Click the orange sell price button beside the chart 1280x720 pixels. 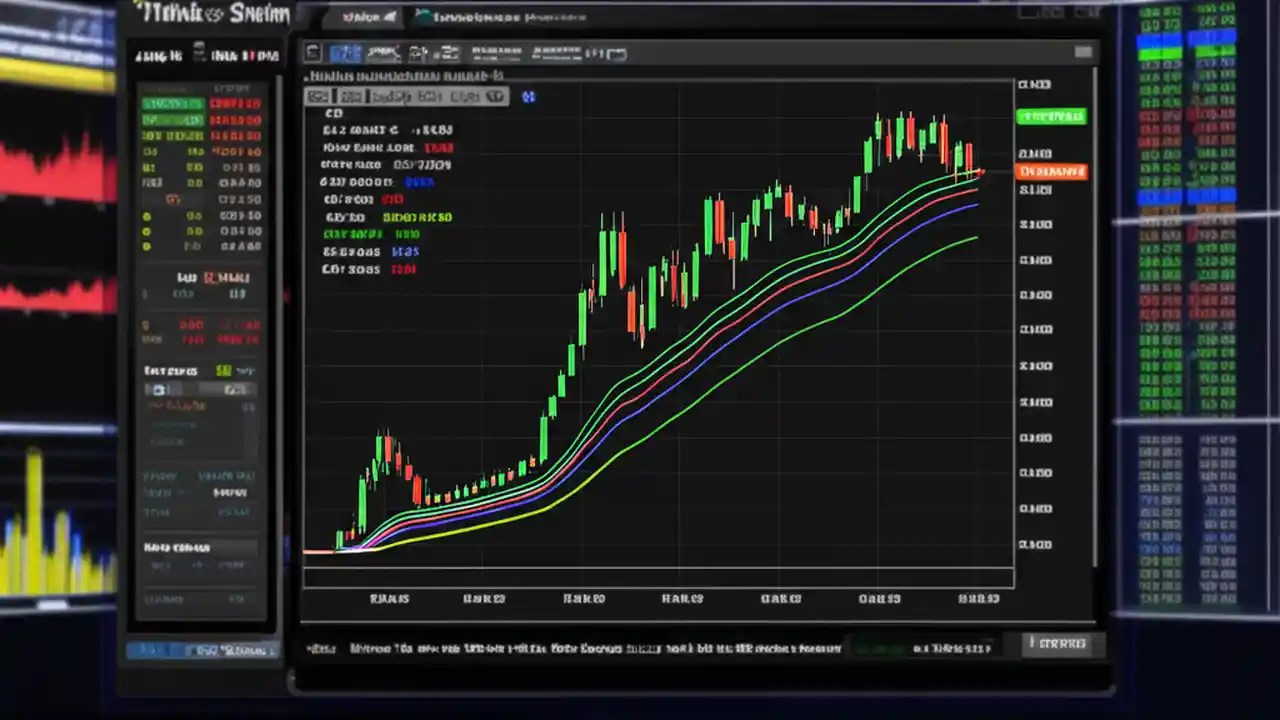[1051, 171]
